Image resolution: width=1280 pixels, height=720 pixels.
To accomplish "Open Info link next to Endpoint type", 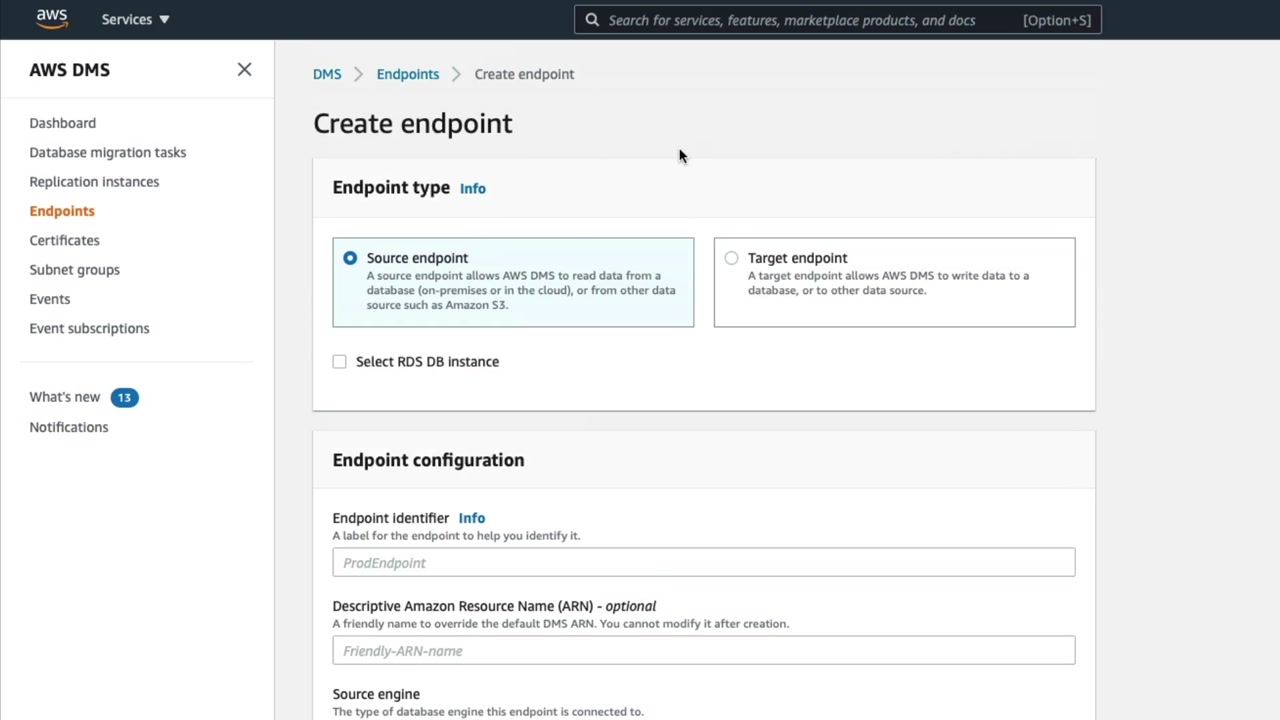I will coord(472,188).
